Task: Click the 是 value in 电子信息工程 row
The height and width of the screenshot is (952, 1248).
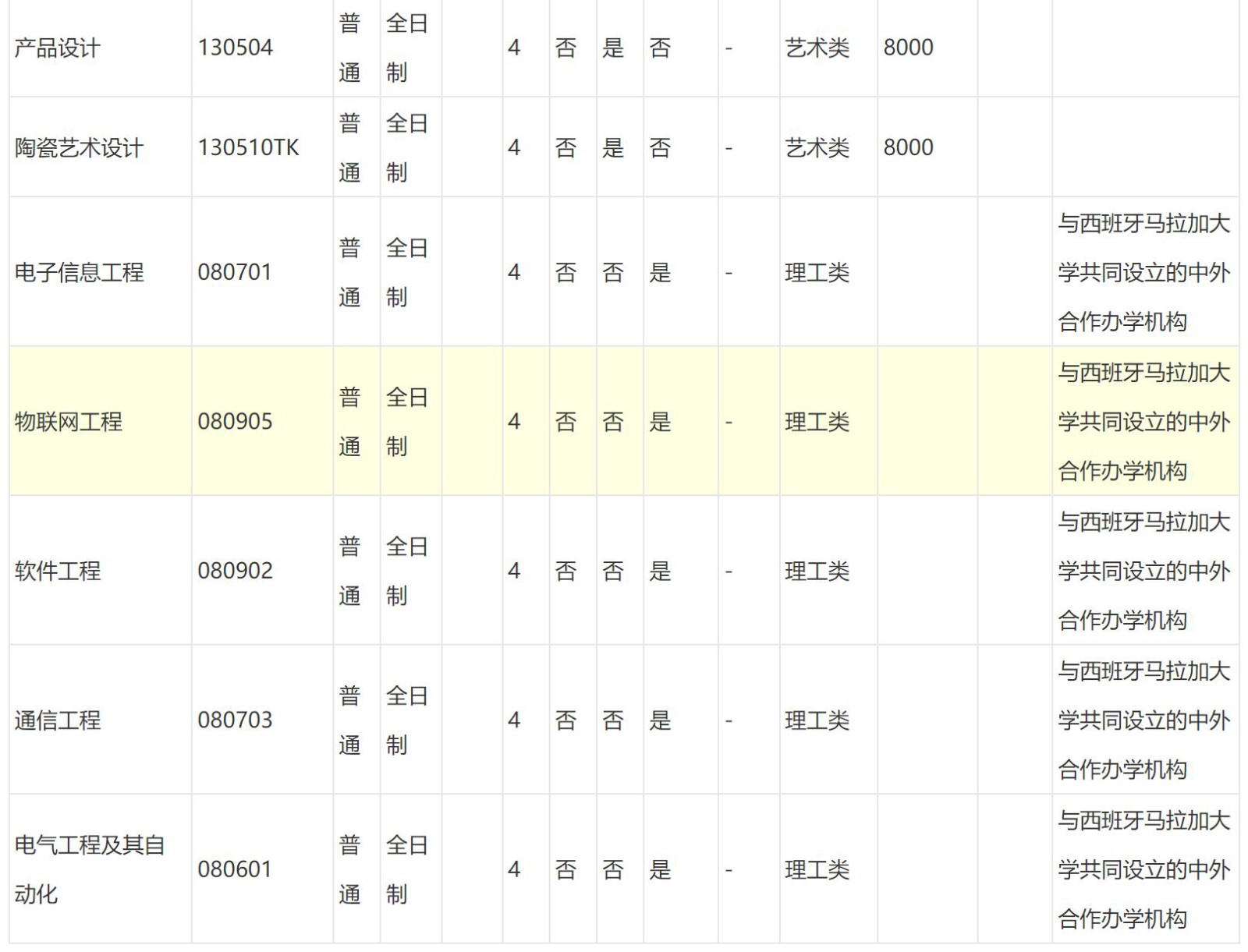Action: pyautogui.click(x=660, y=273)
